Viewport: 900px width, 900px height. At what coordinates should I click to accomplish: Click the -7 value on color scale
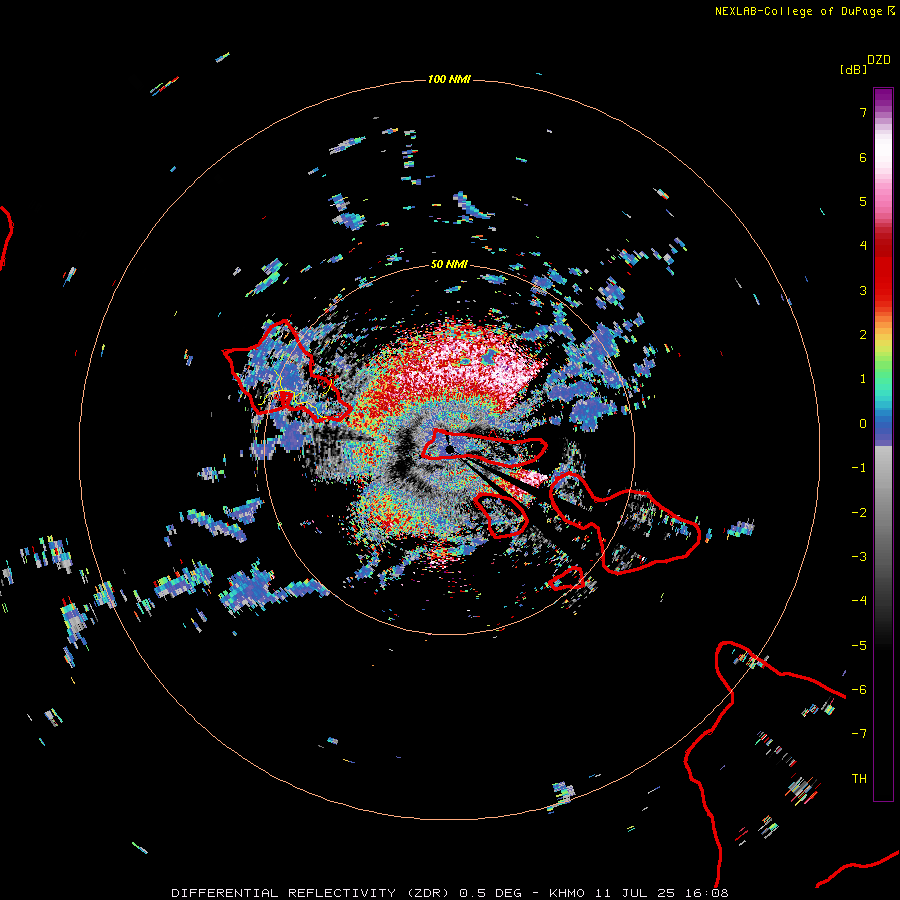click(859, 734)
